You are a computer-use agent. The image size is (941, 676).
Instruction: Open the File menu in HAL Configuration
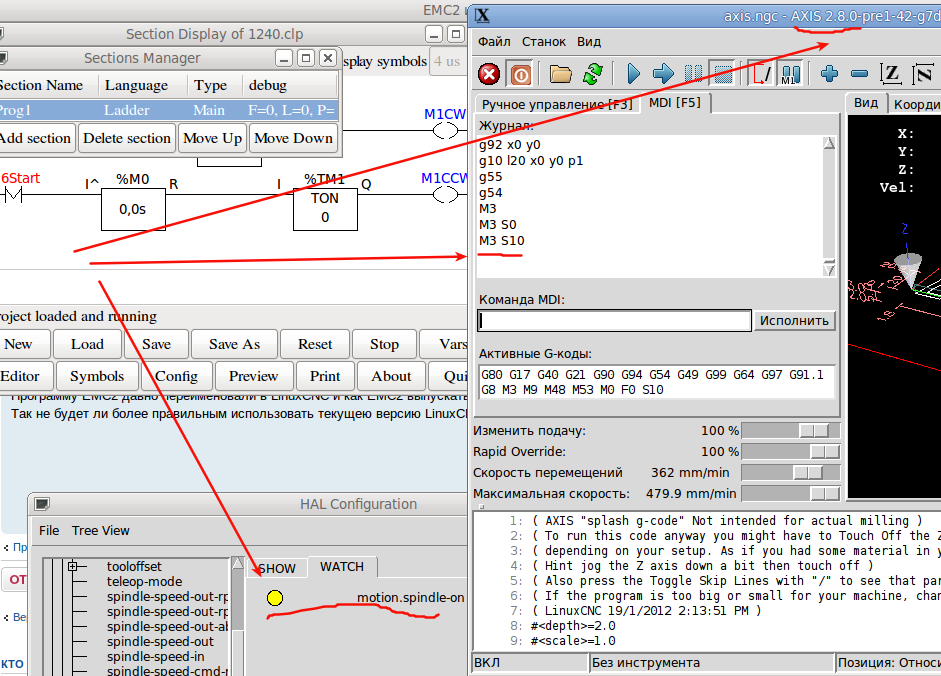(x=49, y=531)
